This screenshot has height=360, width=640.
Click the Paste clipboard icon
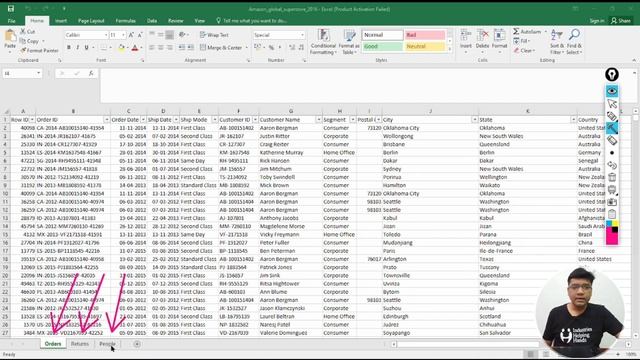pos(10,37)
